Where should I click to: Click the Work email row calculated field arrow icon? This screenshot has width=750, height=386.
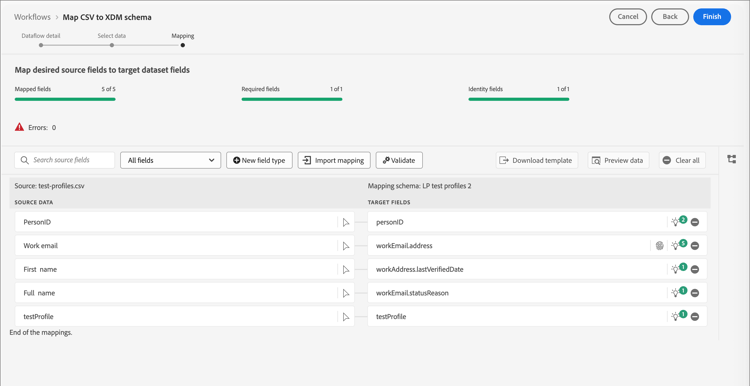(x=346, y=246)
